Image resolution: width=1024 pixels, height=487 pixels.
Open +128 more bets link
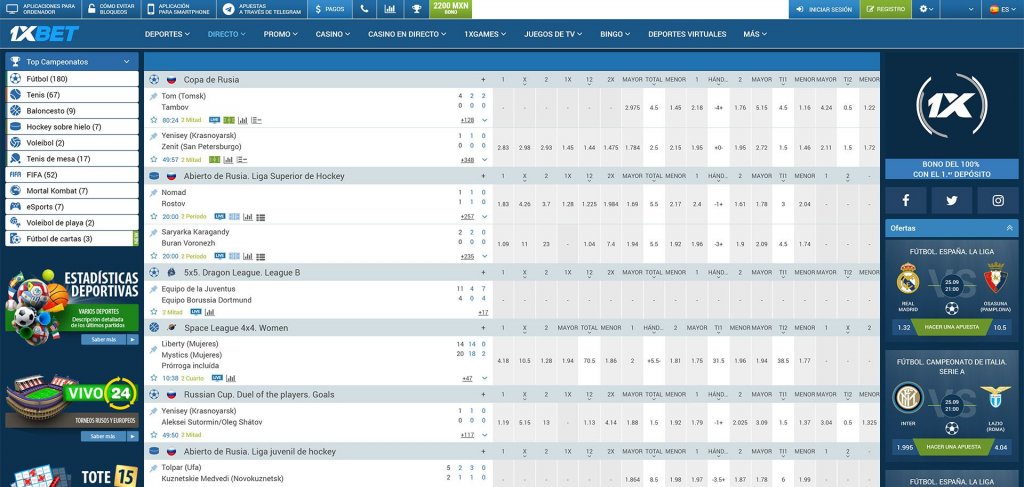pyautogui.click(x=467, y=120)
